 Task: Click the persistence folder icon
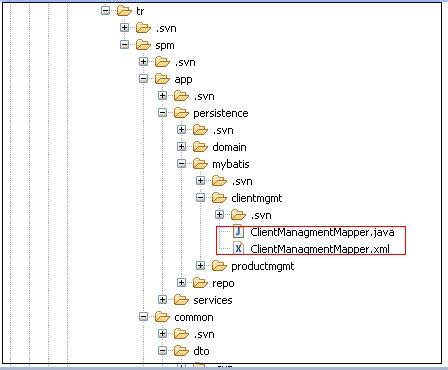tap(181, 113)
